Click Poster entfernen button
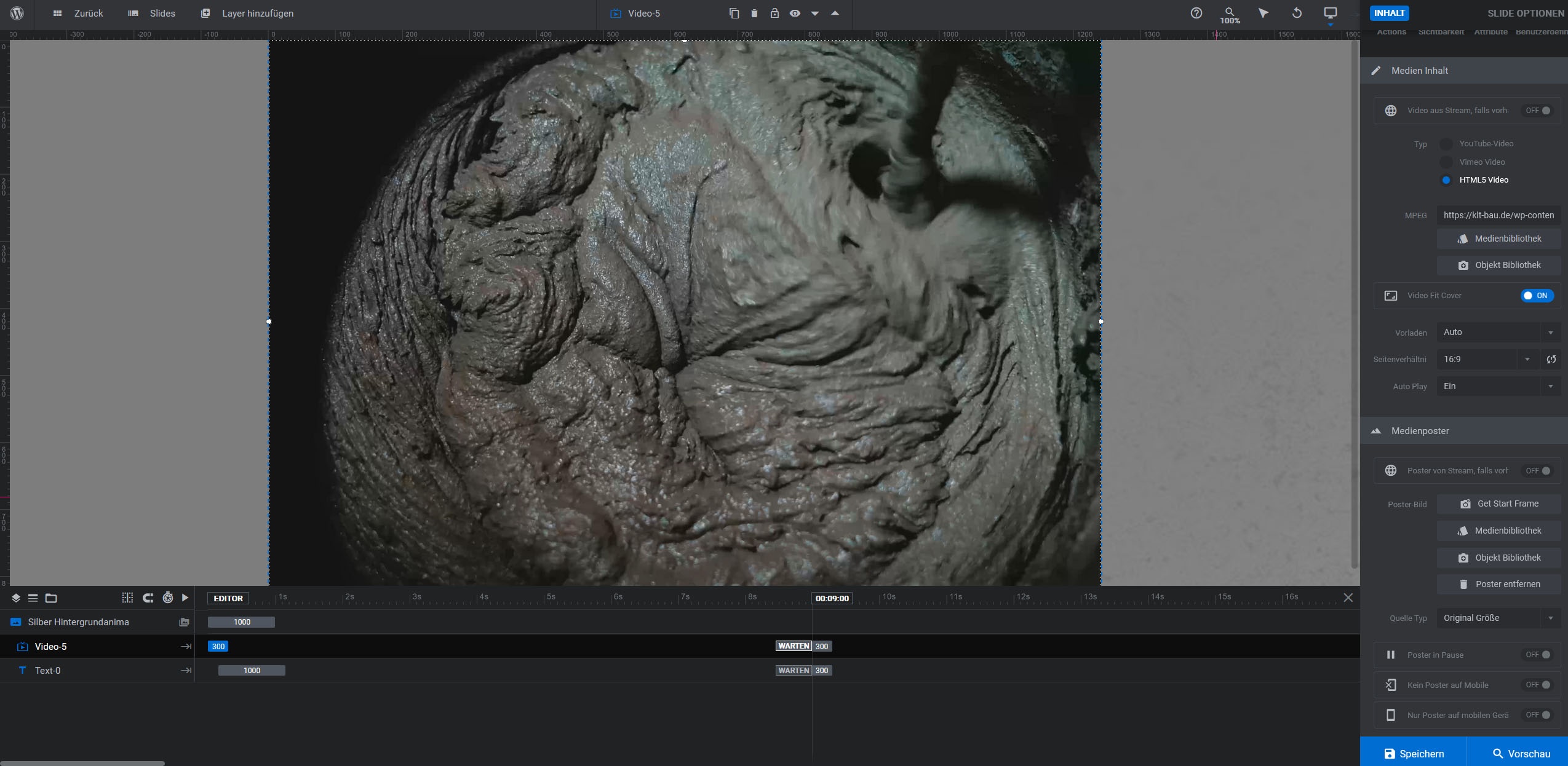The width and height of the screenshot is (1568, 766). click(x=1498, y=584)
